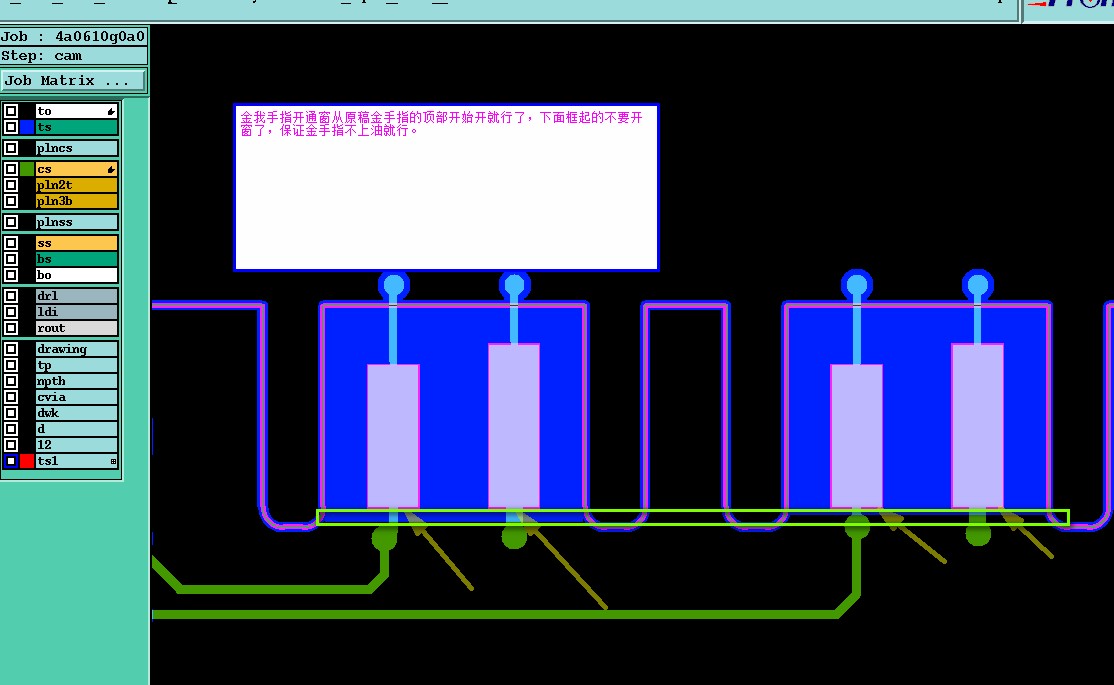Toggle the checkbox for layer ts
Screen dimensions: 1114x685
11,127
